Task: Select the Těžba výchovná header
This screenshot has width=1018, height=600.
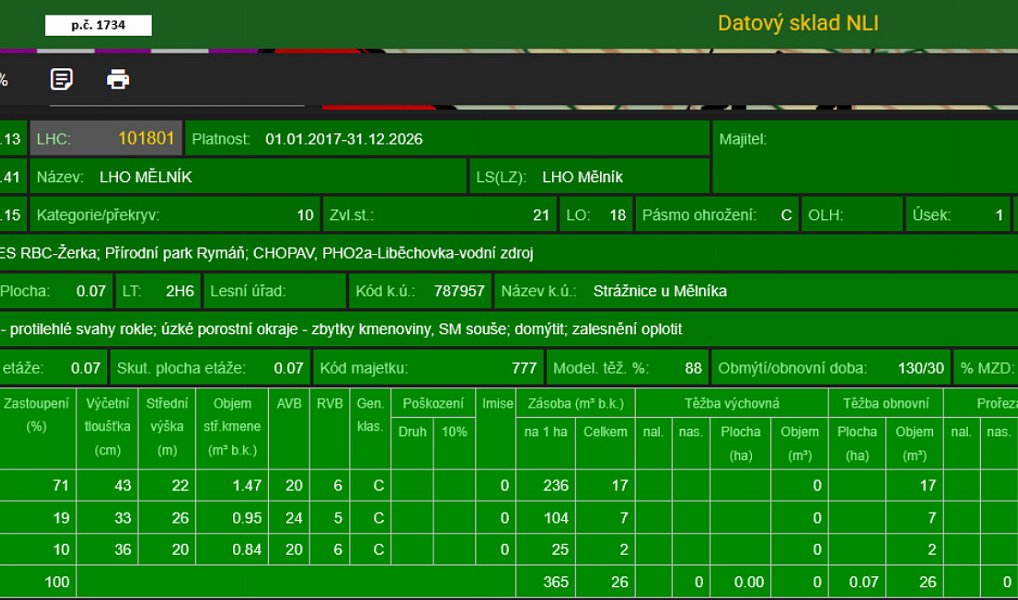Action: [732, 403]
